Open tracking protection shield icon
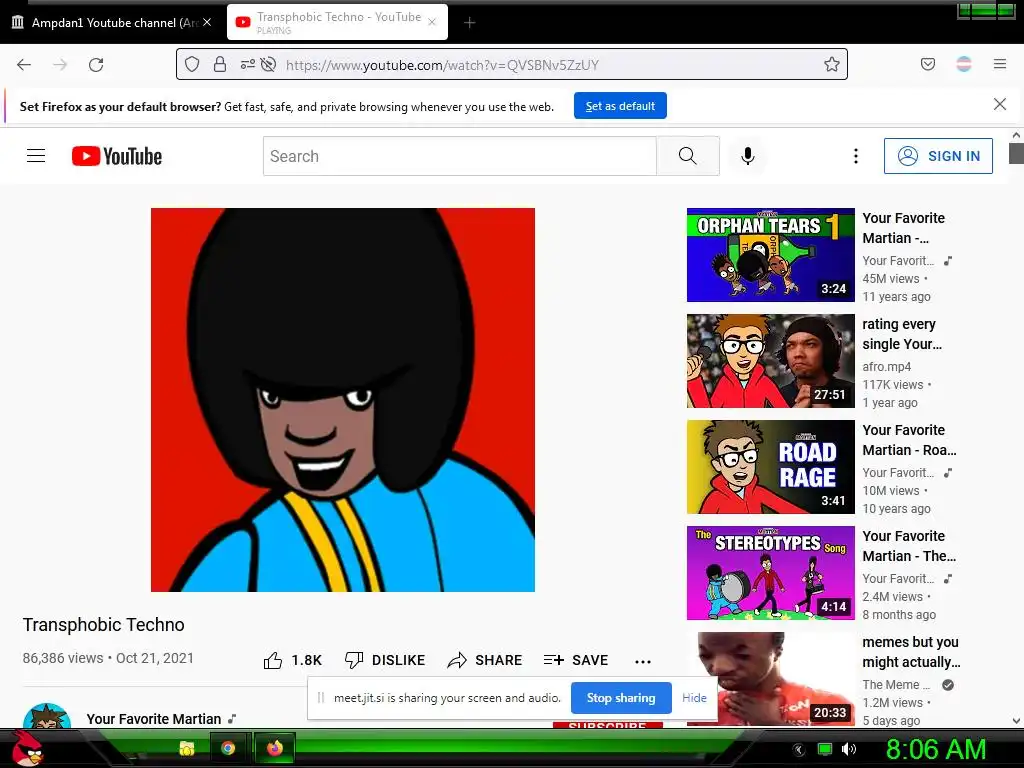The width and height of the screenshot is (1024, 768). [x=192, y=64]
